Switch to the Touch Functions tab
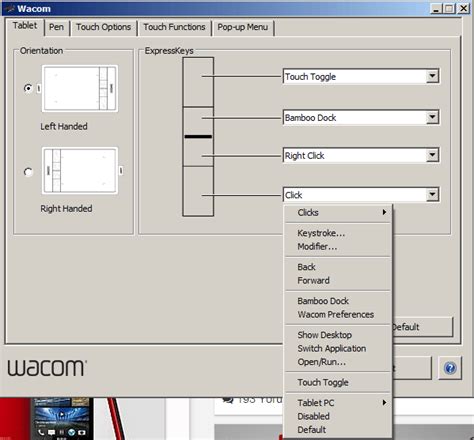The image size is (474, 440). [174, 27]
